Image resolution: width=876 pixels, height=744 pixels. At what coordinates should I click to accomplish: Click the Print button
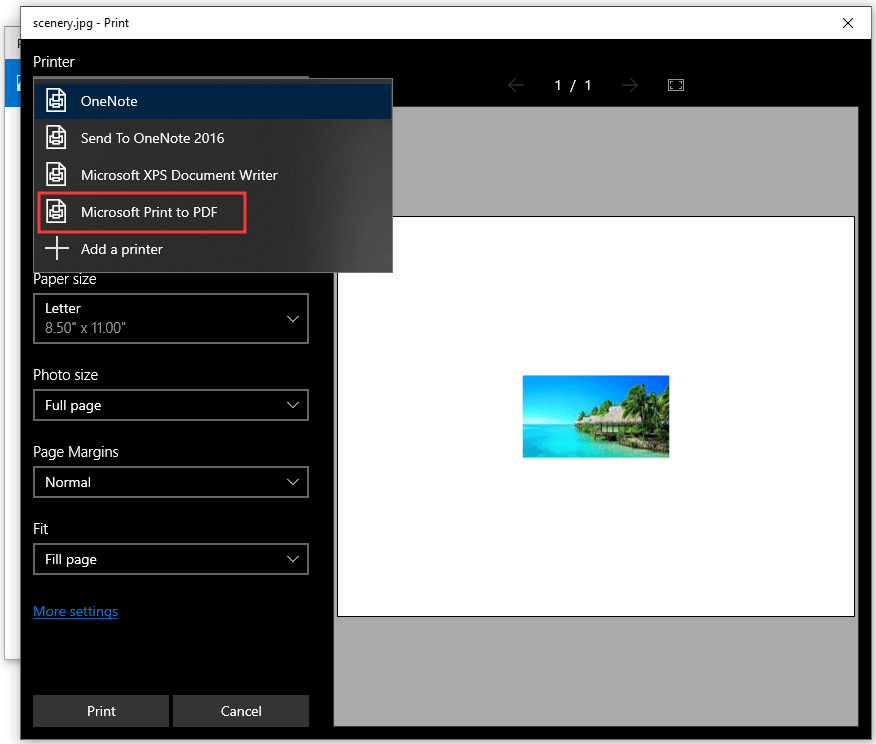click(100, 711)
